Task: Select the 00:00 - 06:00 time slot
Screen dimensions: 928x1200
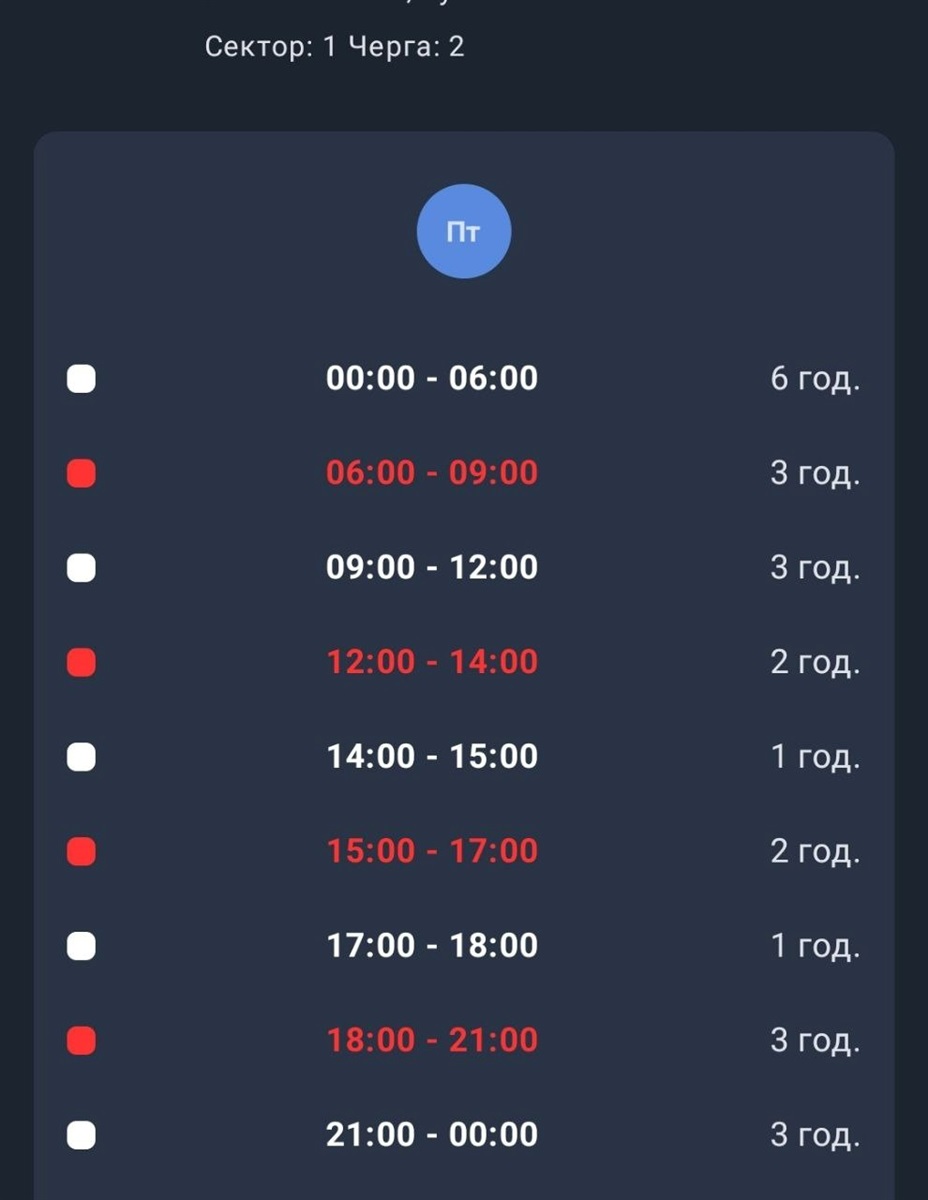Action: click(x=432, y=378)
